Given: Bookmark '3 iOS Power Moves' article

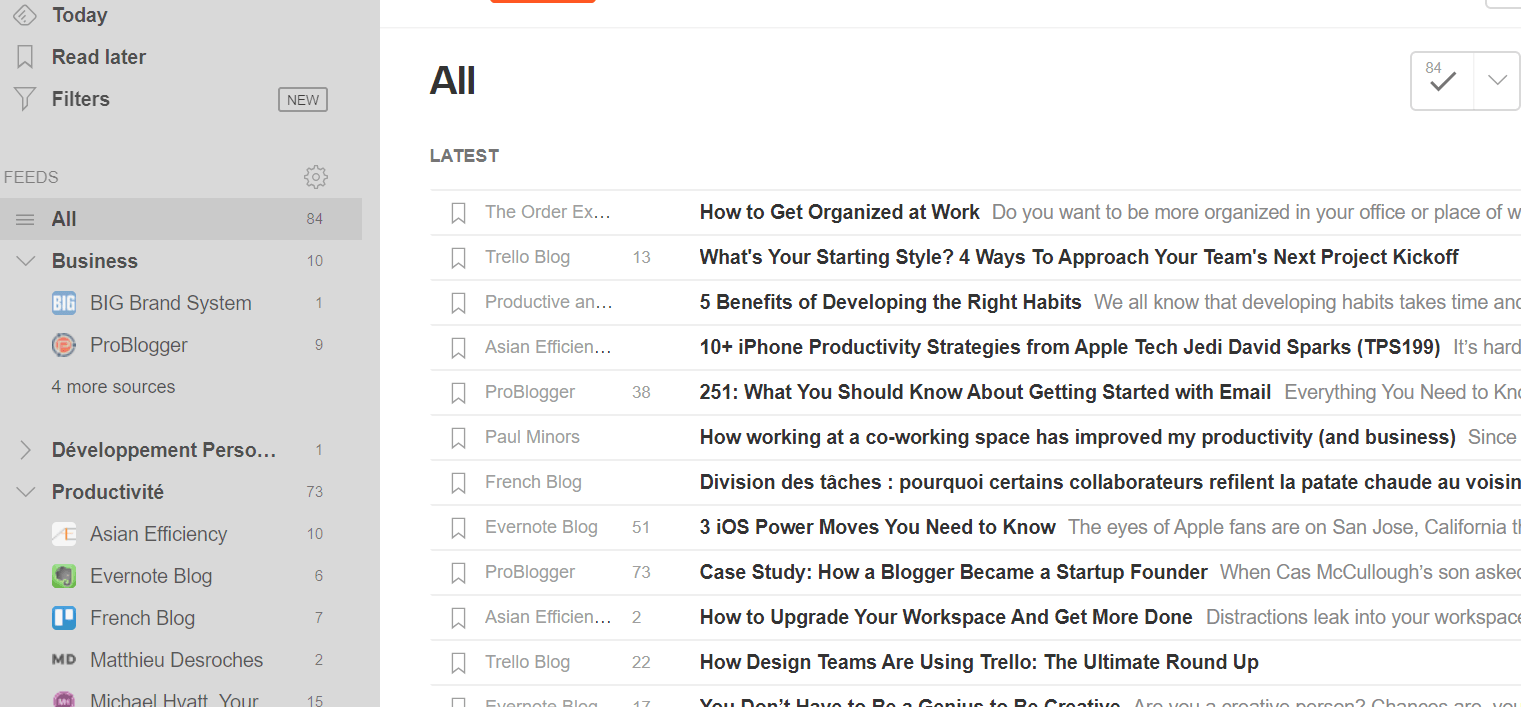Looking at the screenshot, I should 458,527.
